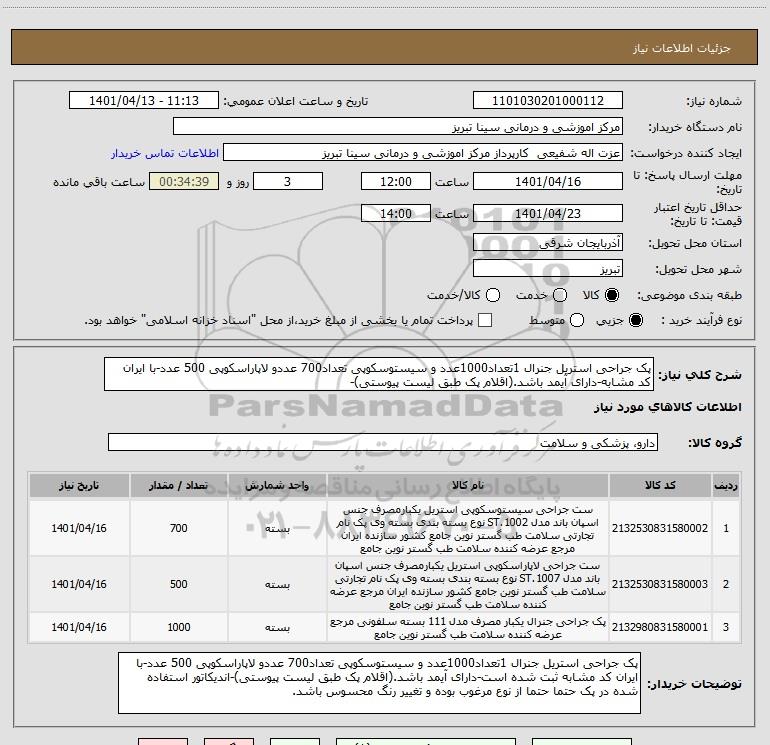Image resolution: width=770 pixels, height=745 pixels.
Task: Click the price validity time 14:00 field
Action: click(396, 213)
